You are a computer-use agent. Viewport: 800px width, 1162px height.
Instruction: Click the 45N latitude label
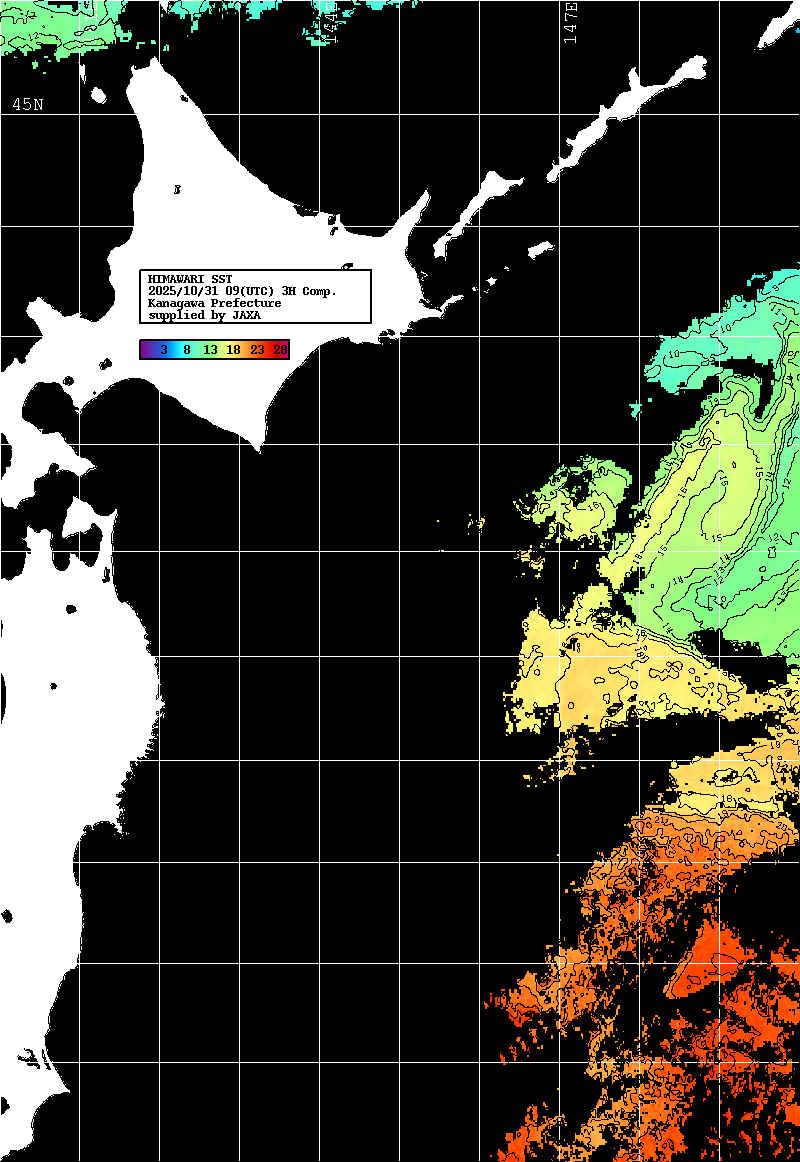27,105
